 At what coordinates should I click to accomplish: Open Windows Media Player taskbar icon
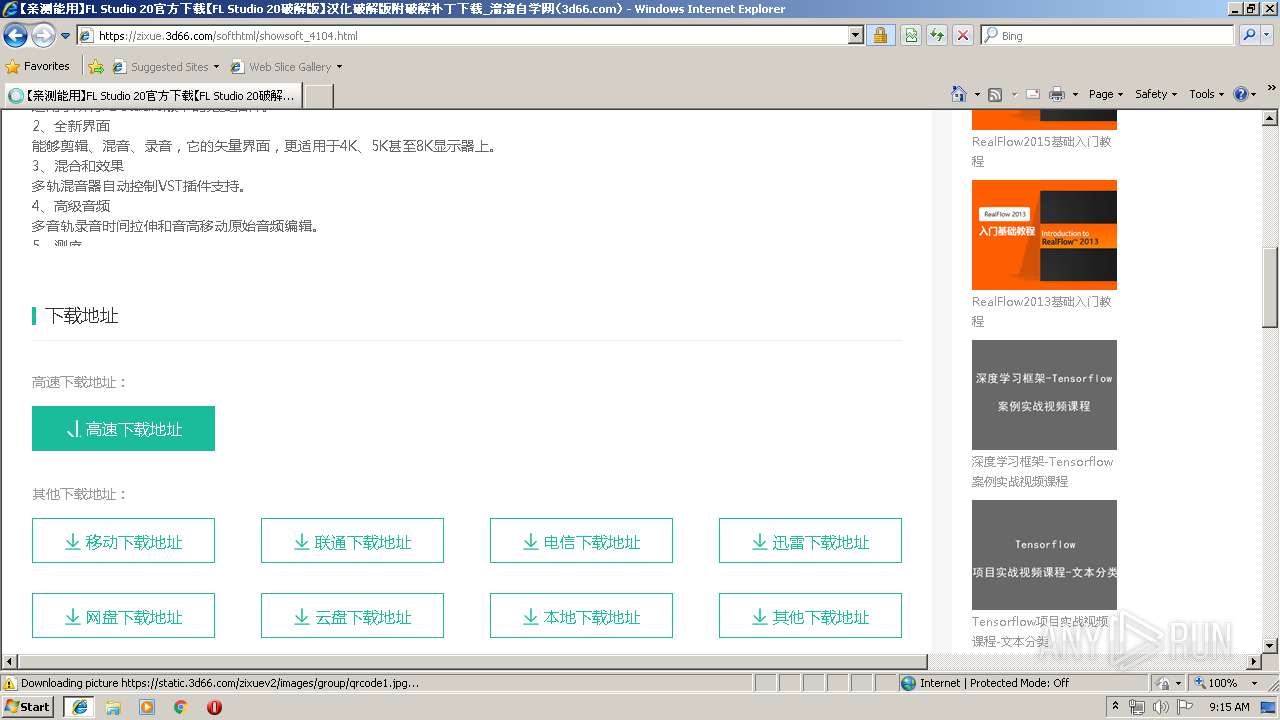[147, 707]
